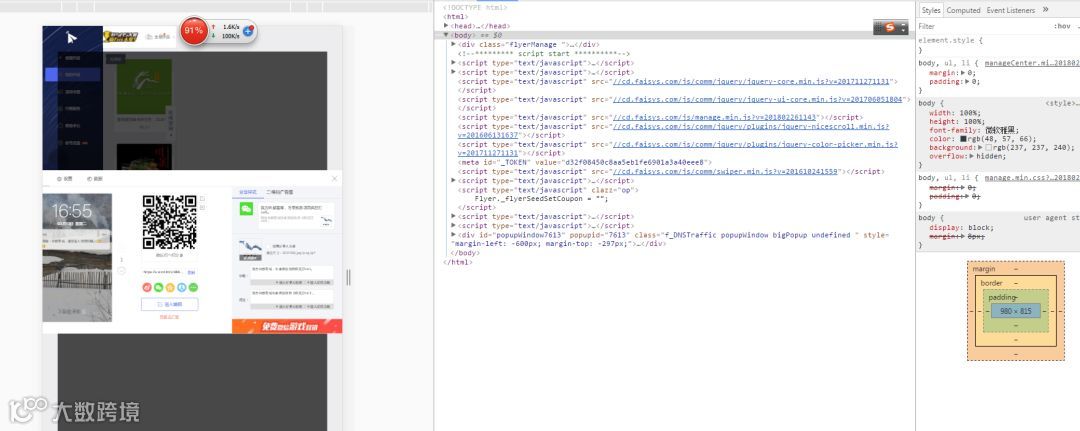Close the QR code popup window

point(335,178)
